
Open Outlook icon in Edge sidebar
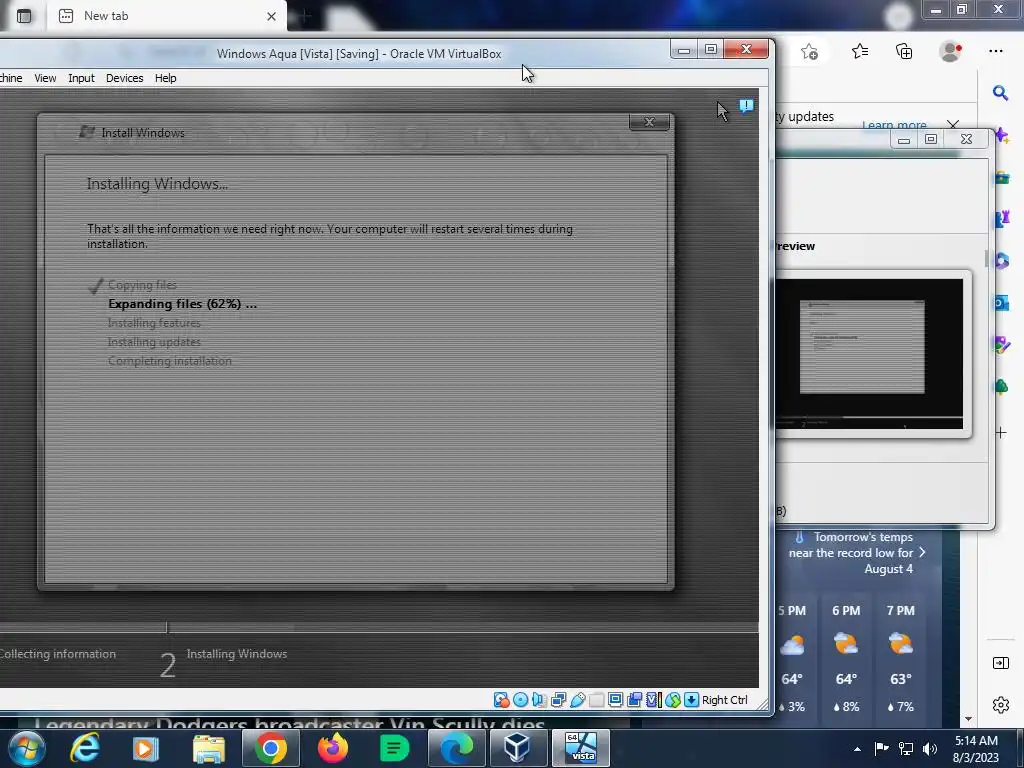(x=1002, y=302)
